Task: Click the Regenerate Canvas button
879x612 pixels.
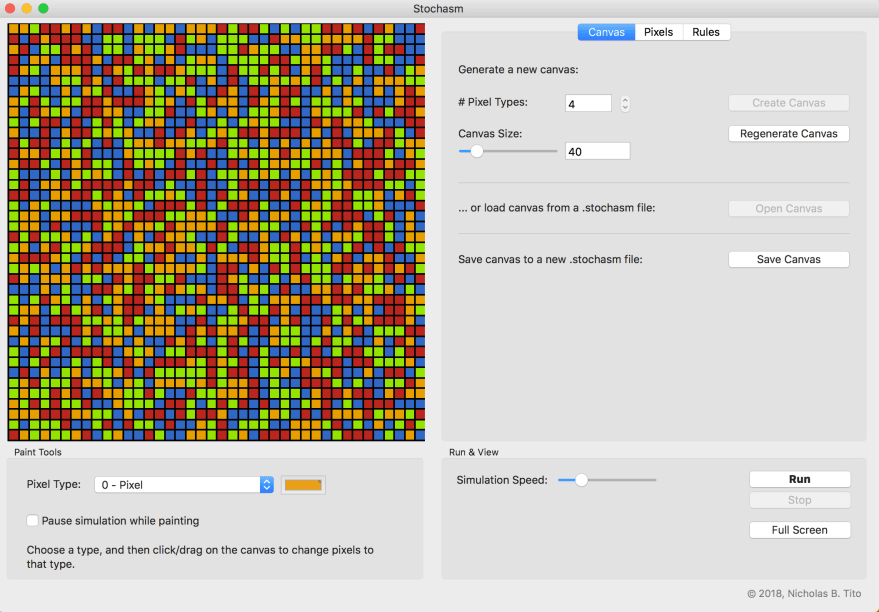Action: 788,134
